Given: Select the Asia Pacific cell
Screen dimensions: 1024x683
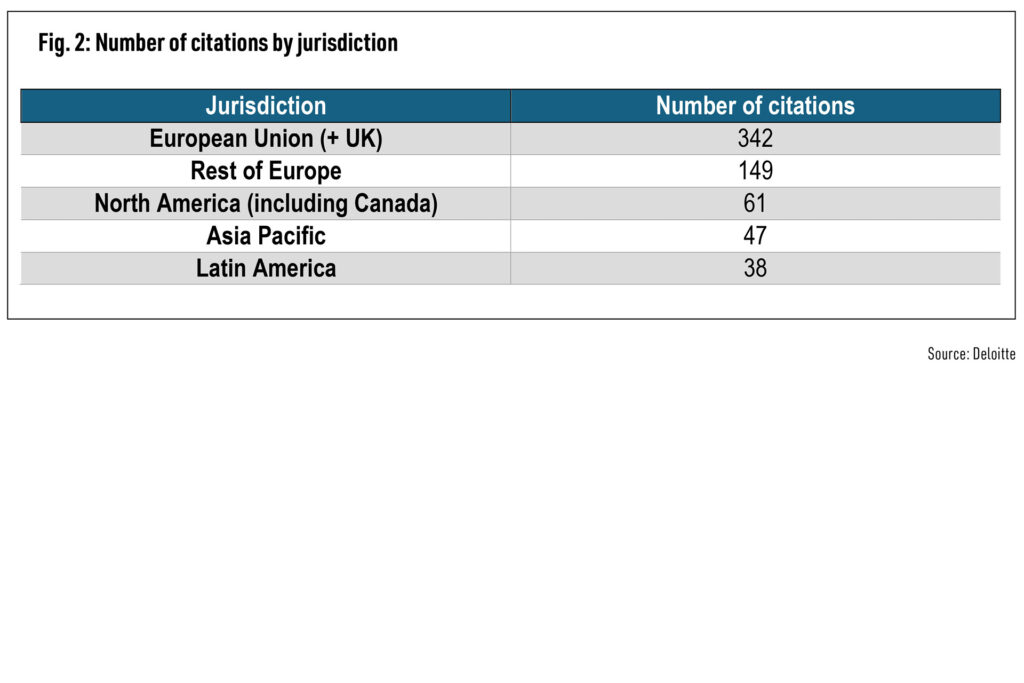Looking at the screenshot, I should point(265,236).
